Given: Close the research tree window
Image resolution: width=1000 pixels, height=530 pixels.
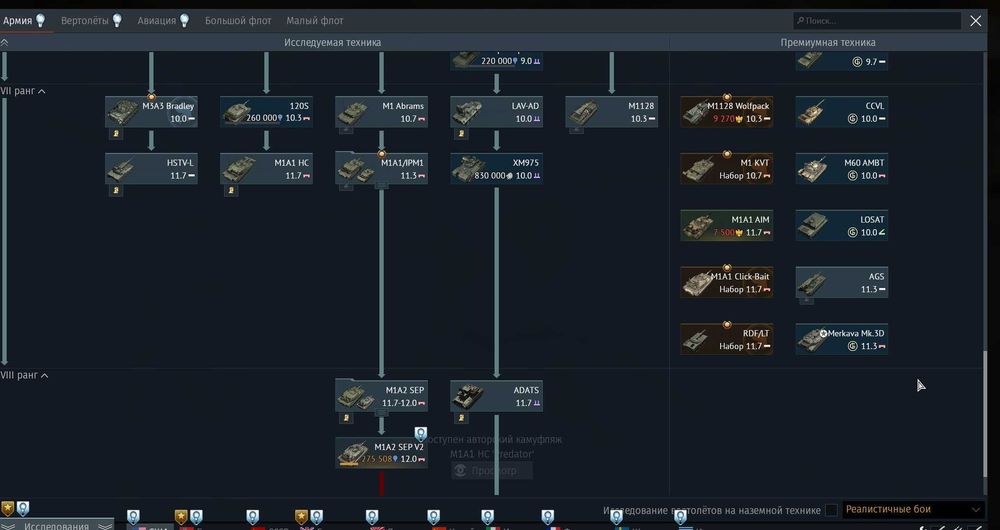Looking at the screenshot, I should (x=976, y=21).
